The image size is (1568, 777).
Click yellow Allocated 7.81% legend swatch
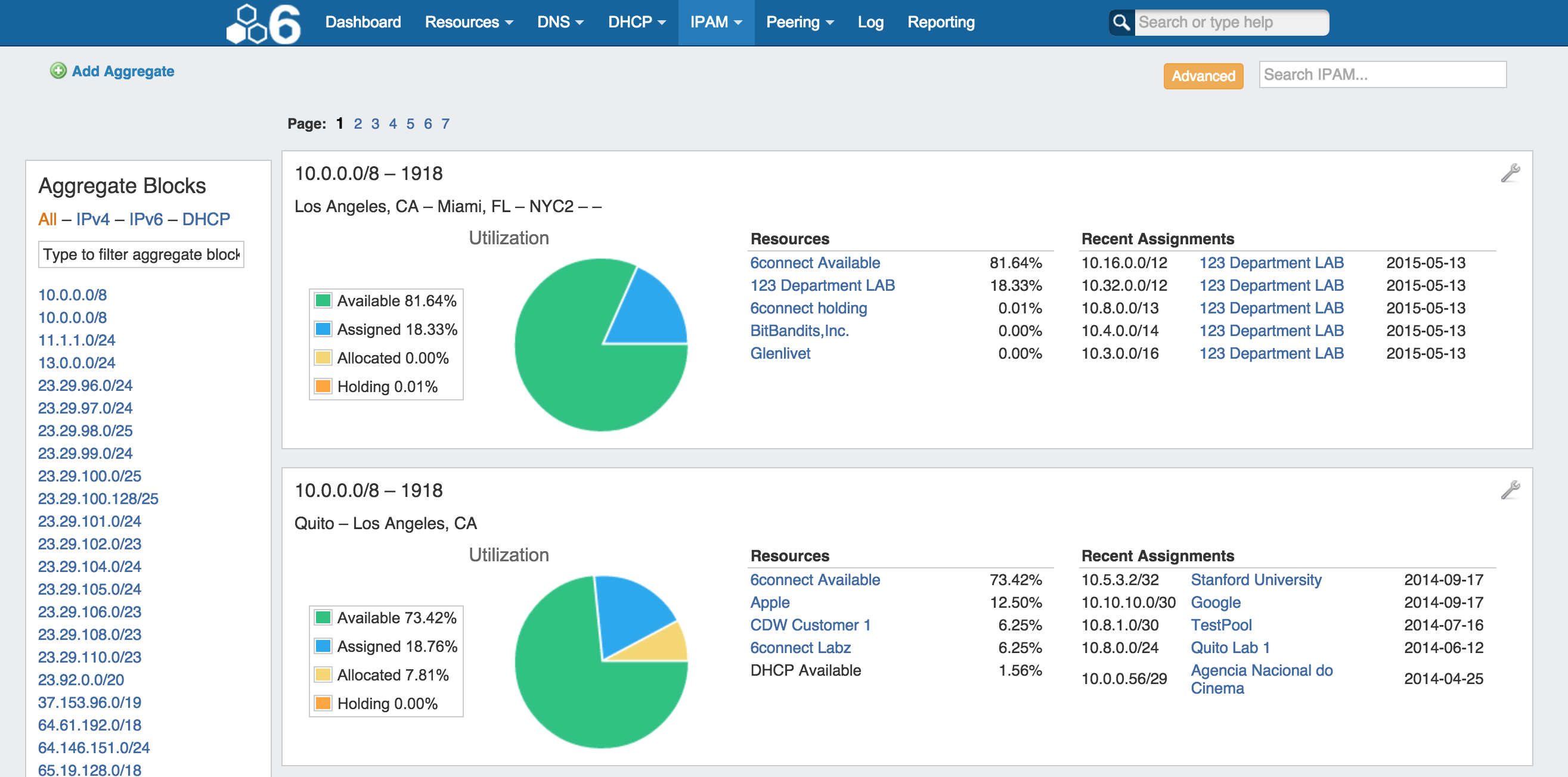click(x=323, y=674)
